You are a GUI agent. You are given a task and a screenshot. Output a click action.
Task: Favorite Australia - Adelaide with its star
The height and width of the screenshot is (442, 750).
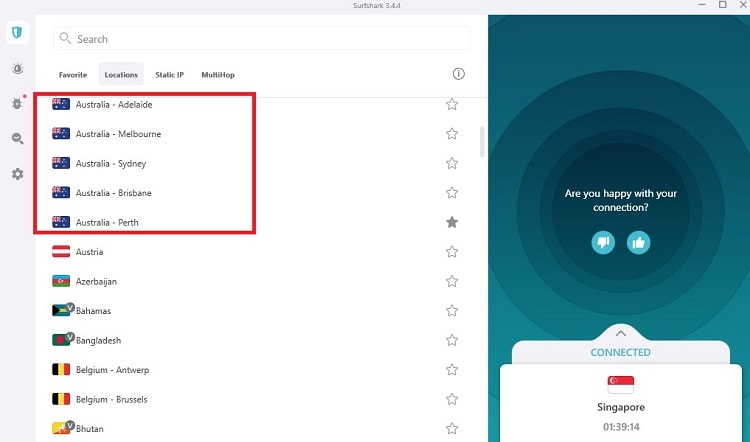[452, 104]
